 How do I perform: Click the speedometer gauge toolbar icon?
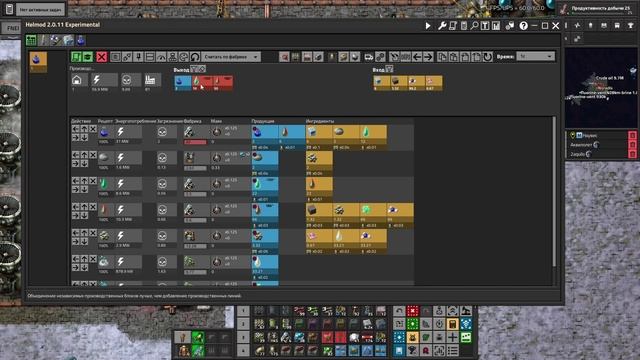[161, 57]
